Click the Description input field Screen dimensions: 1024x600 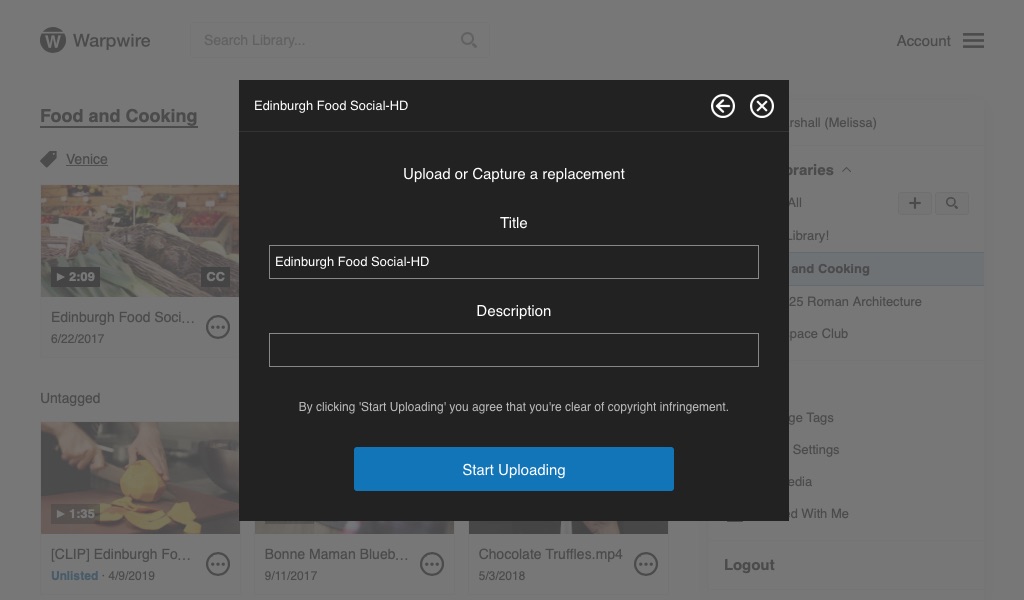(x=513, y=350)
